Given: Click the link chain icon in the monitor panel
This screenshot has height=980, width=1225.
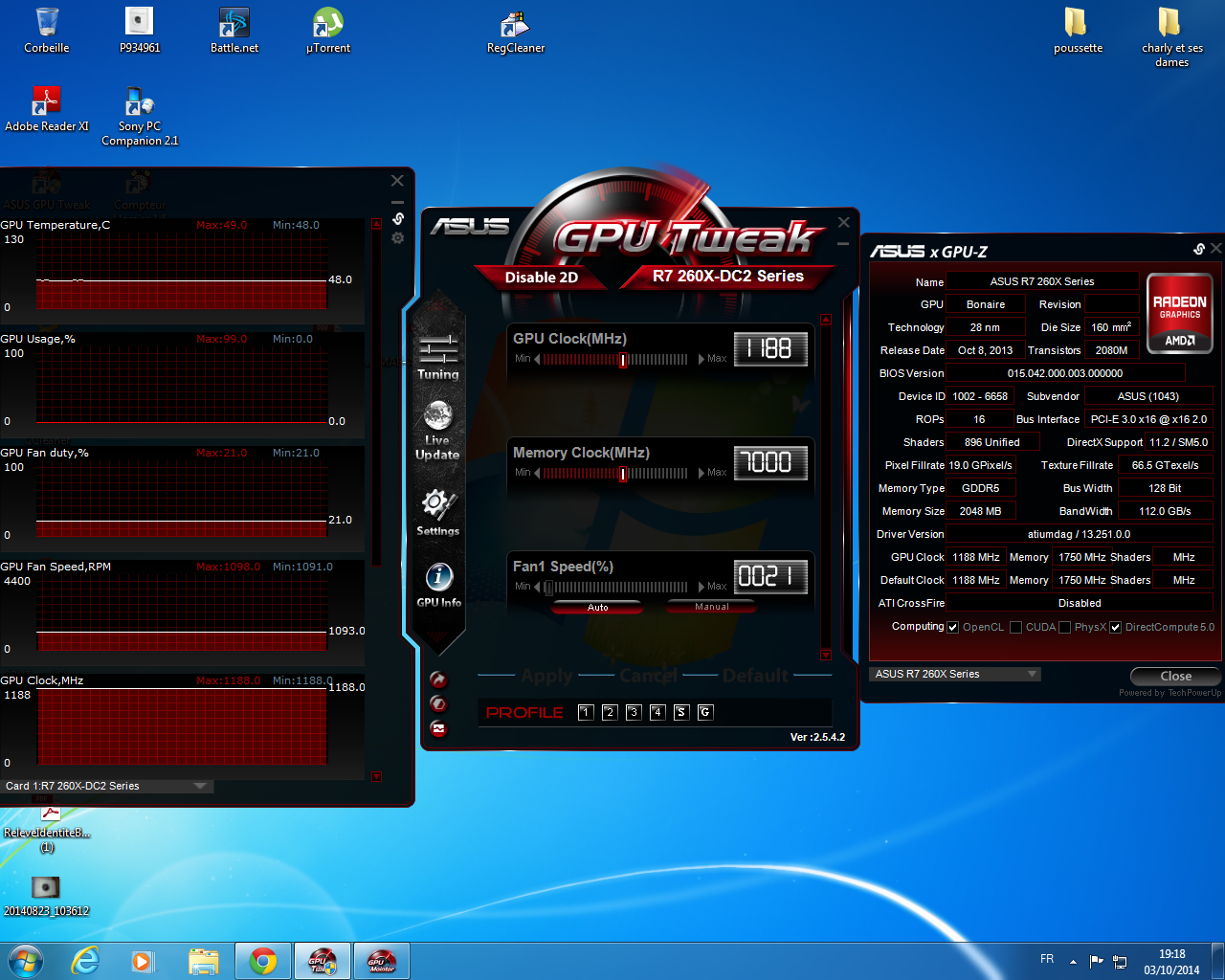Looking at the screenshot, I should tap(398, 219).
